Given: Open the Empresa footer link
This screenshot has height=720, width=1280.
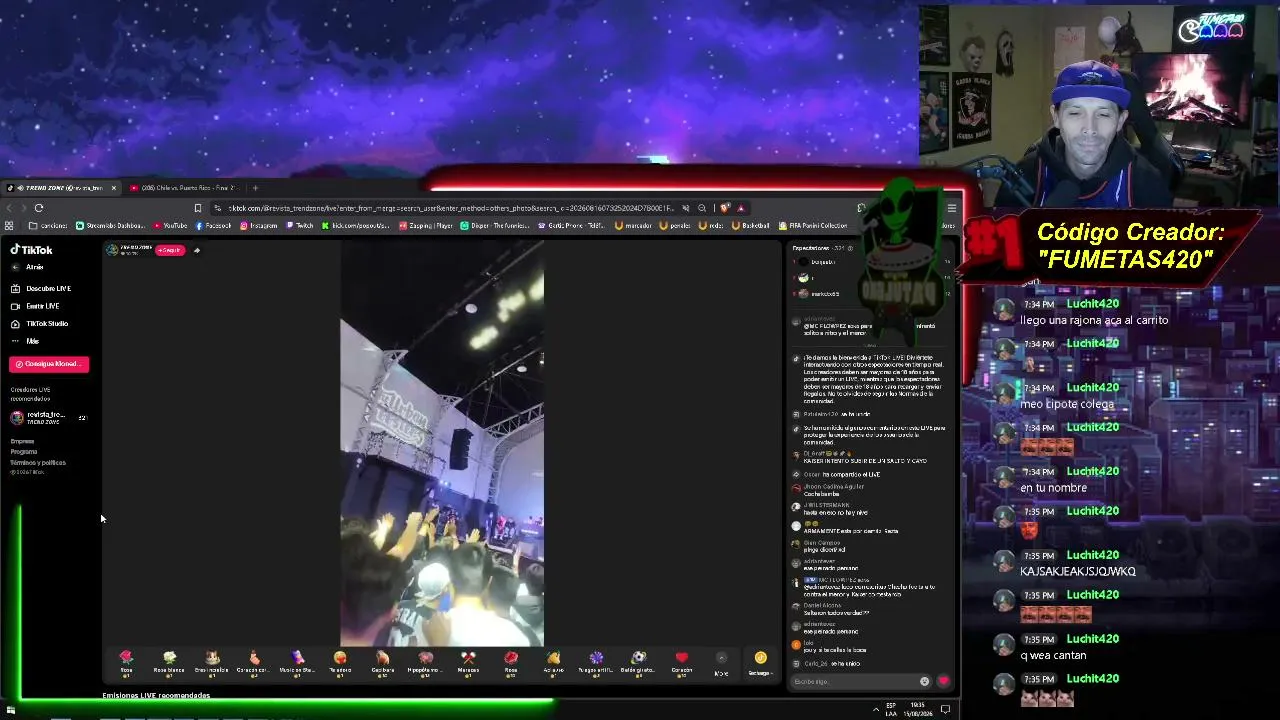Looking at the screenshot, I should (x=22, y=441).
